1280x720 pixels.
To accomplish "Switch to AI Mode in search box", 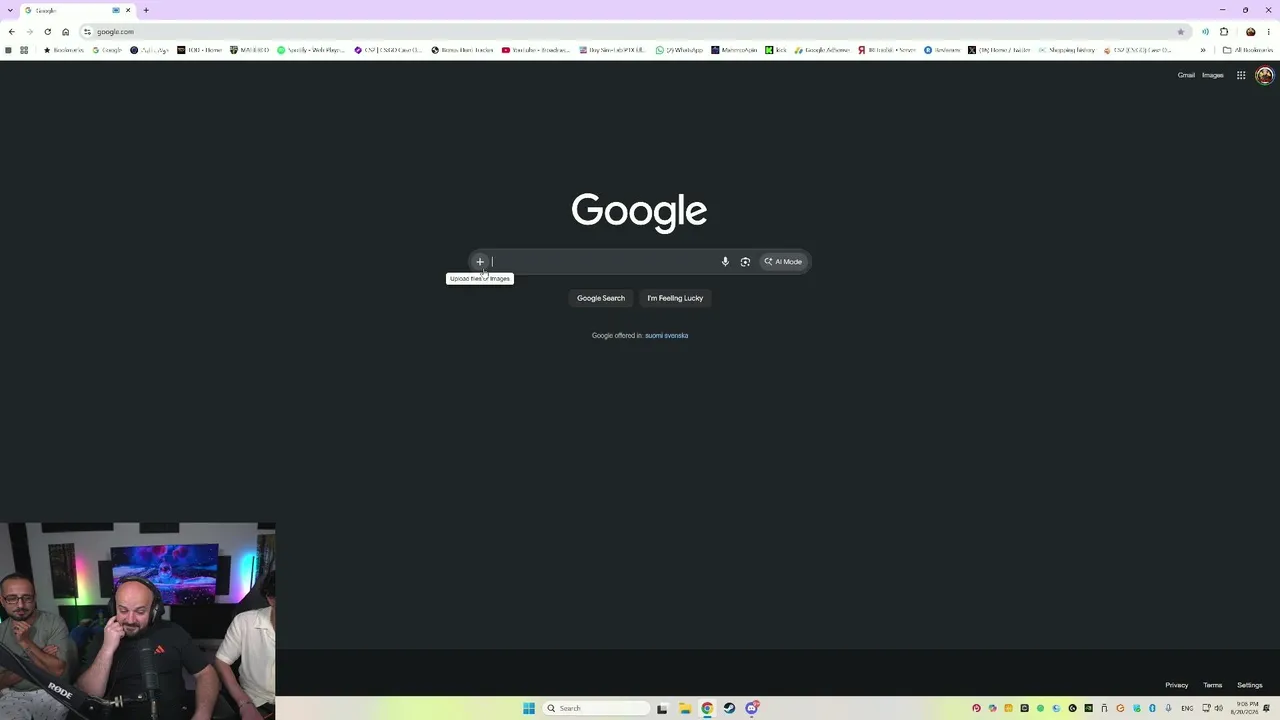I will point(783,262).
